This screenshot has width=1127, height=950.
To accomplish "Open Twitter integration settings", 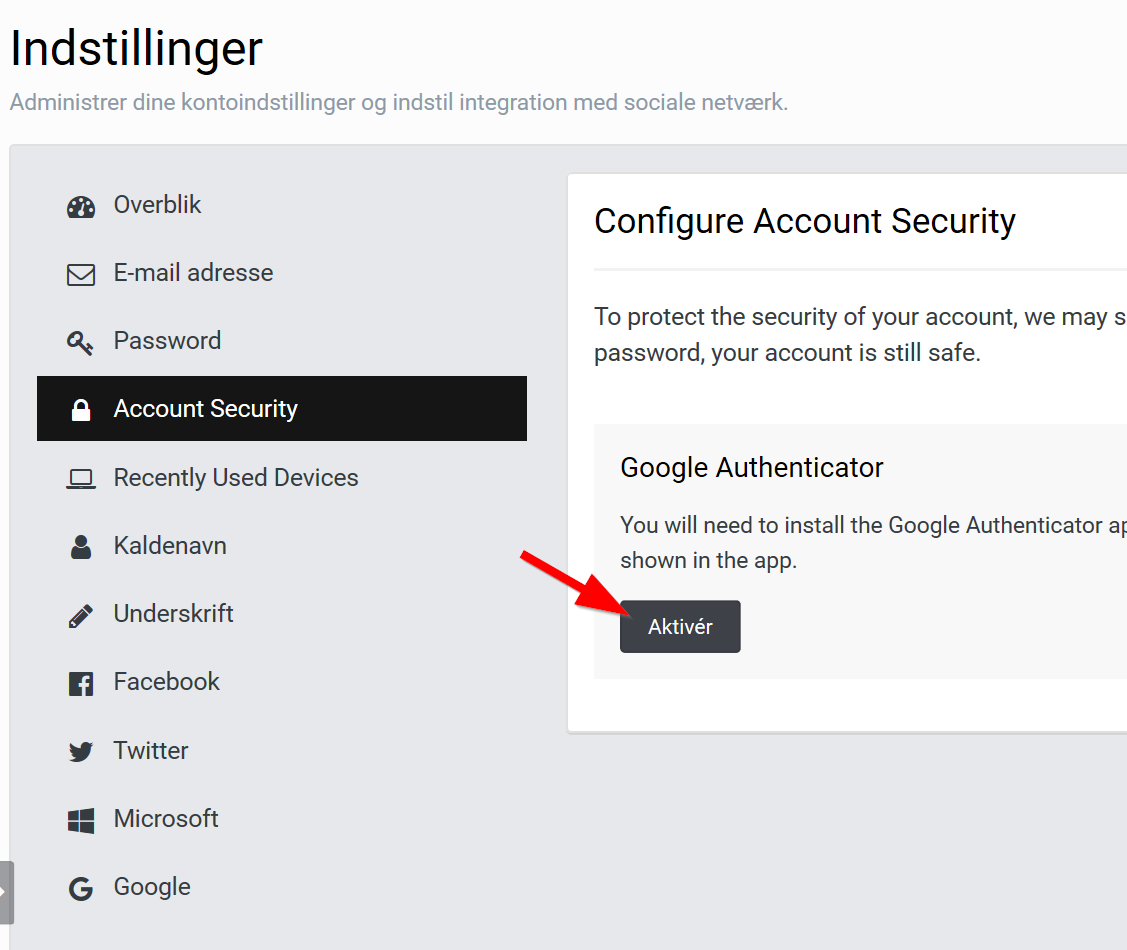I will pos(151,751).
